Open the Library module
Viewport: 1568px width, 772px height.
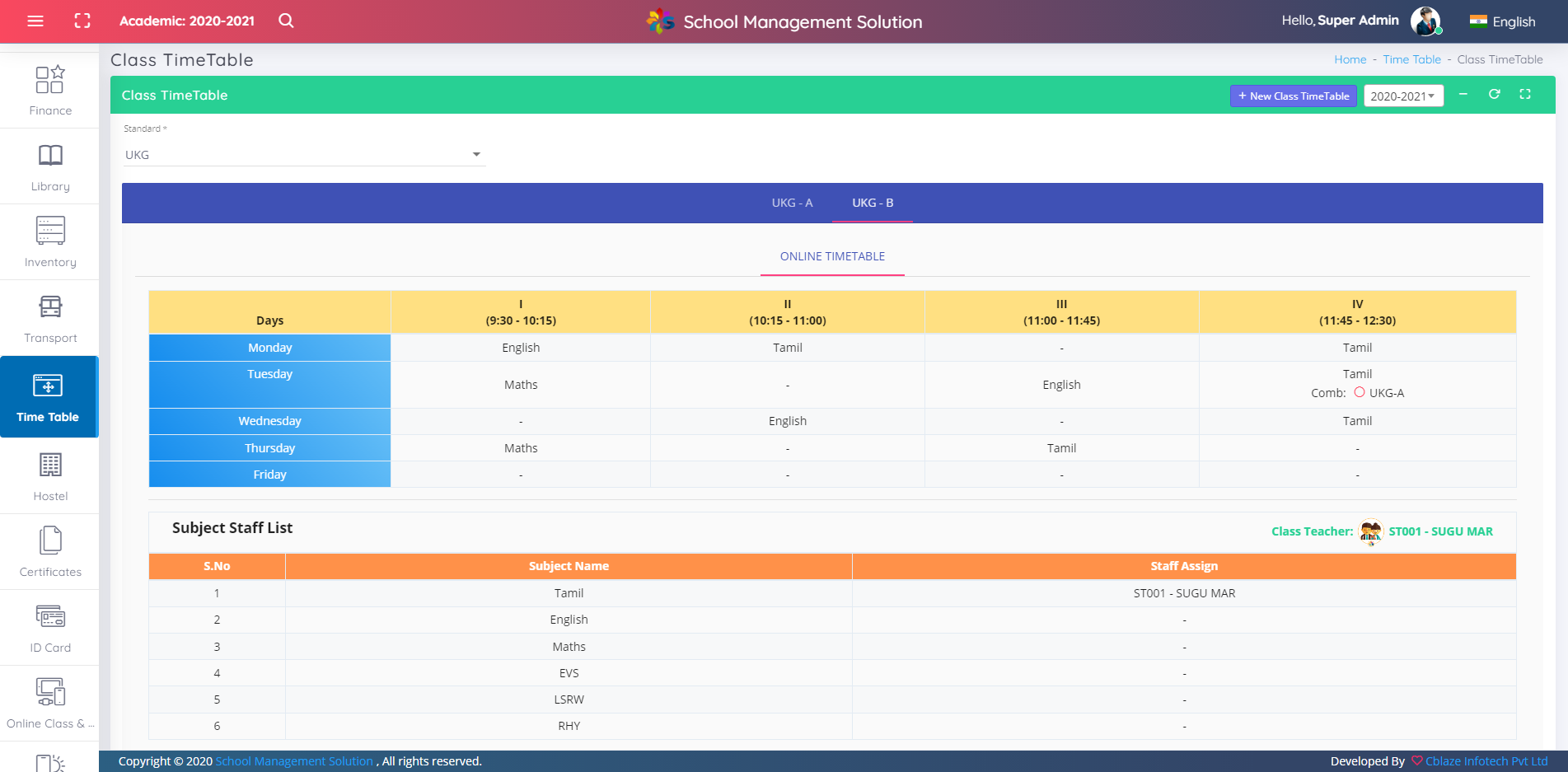pos(50,166)
